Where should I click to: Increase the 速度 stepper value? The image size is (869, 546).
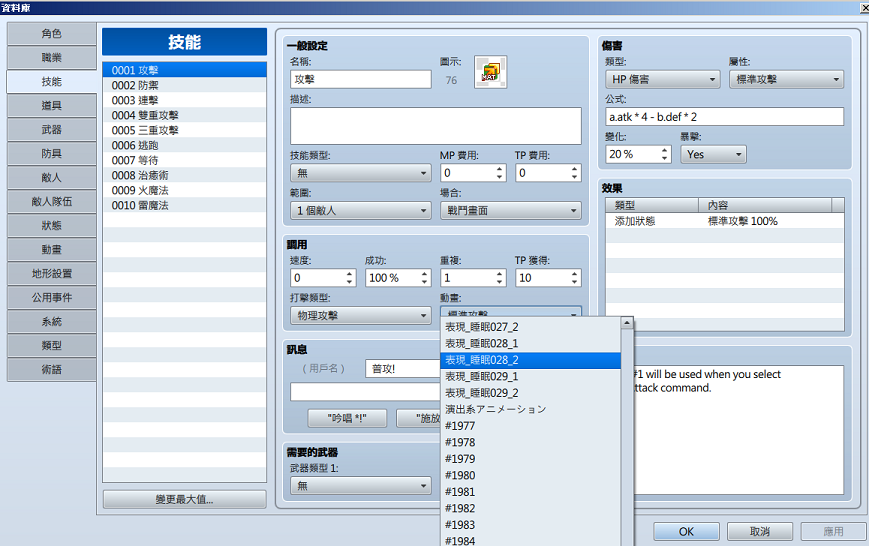pyautogui.click(x=349, y=273)
